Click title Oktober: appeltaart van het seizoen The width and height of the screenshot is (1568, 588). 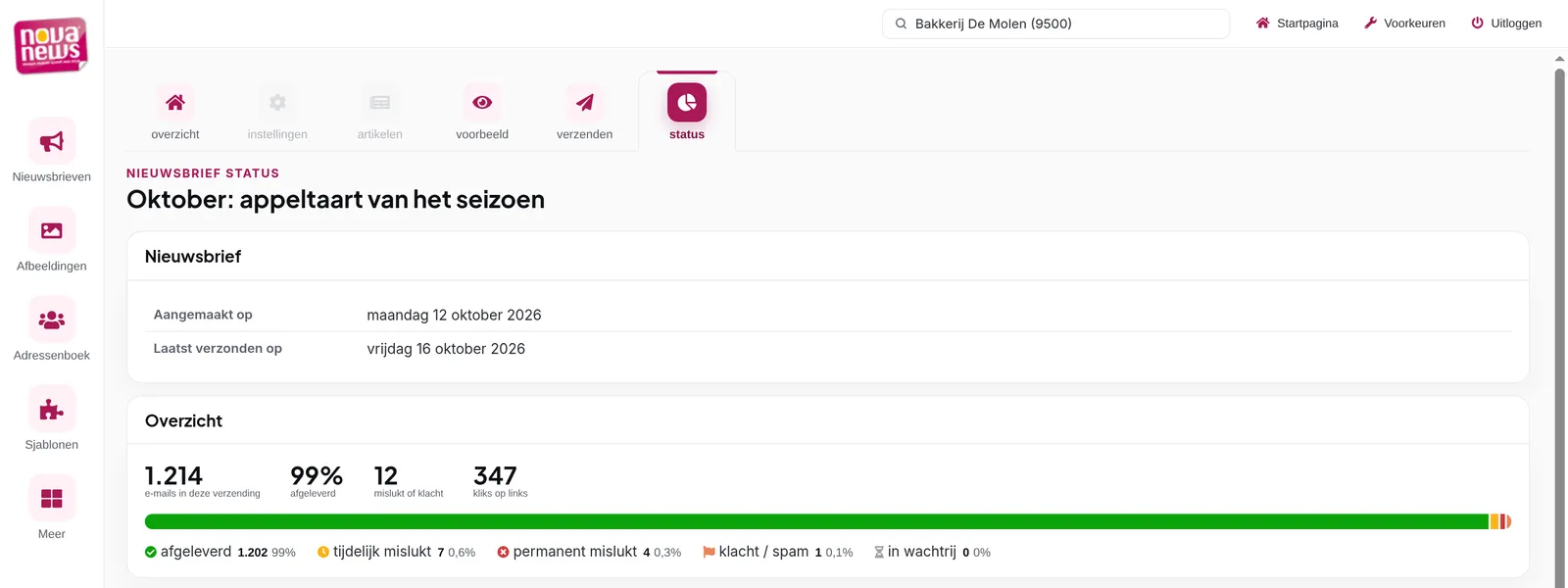tap(335, 200)
